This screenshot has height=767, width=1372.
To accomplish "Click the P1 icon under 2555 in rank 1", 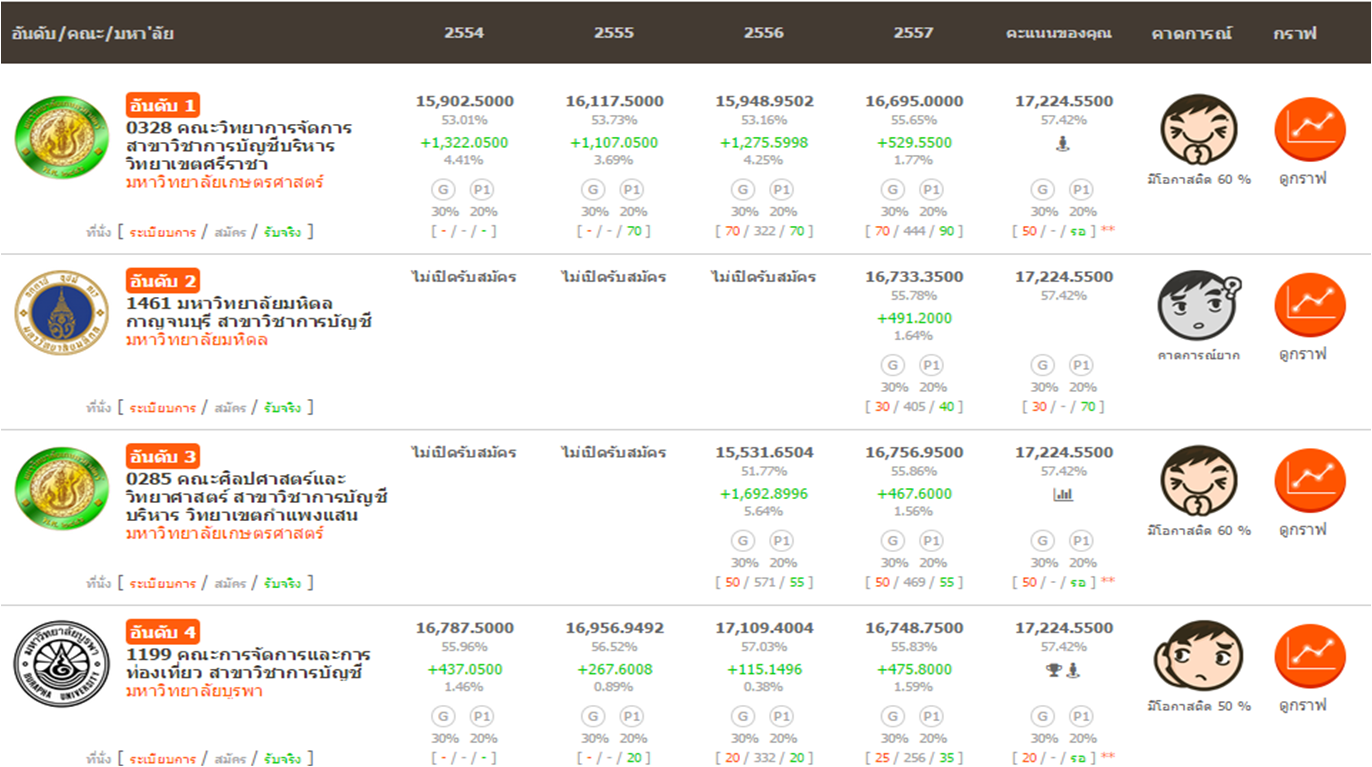I will 631,189.
